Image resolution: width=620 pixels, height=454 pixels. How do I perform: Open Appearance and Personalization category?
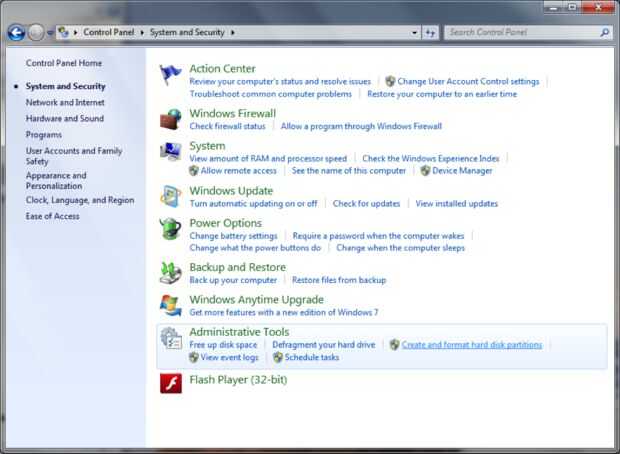(56, 180)
